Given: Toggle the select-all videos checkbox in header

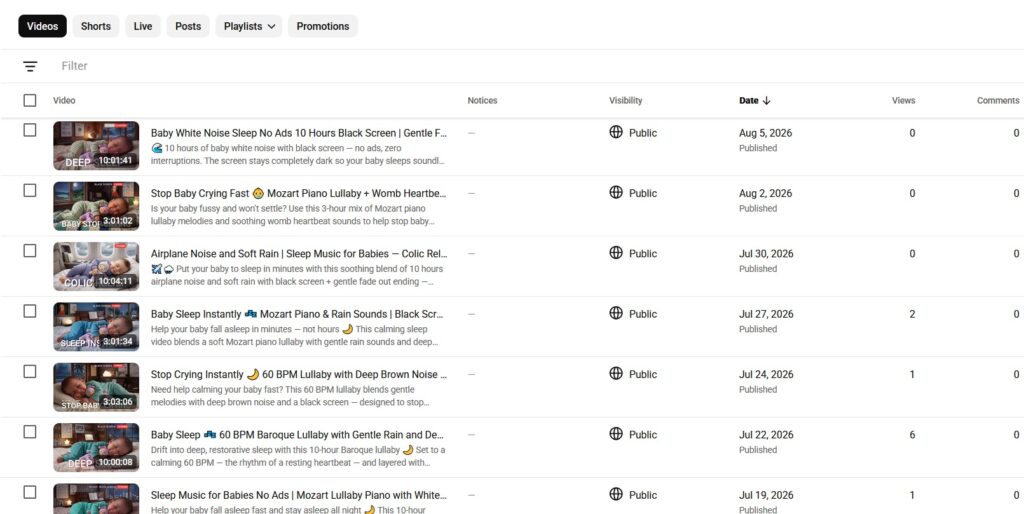Looking at the screenshot, I should pos(30,101).
